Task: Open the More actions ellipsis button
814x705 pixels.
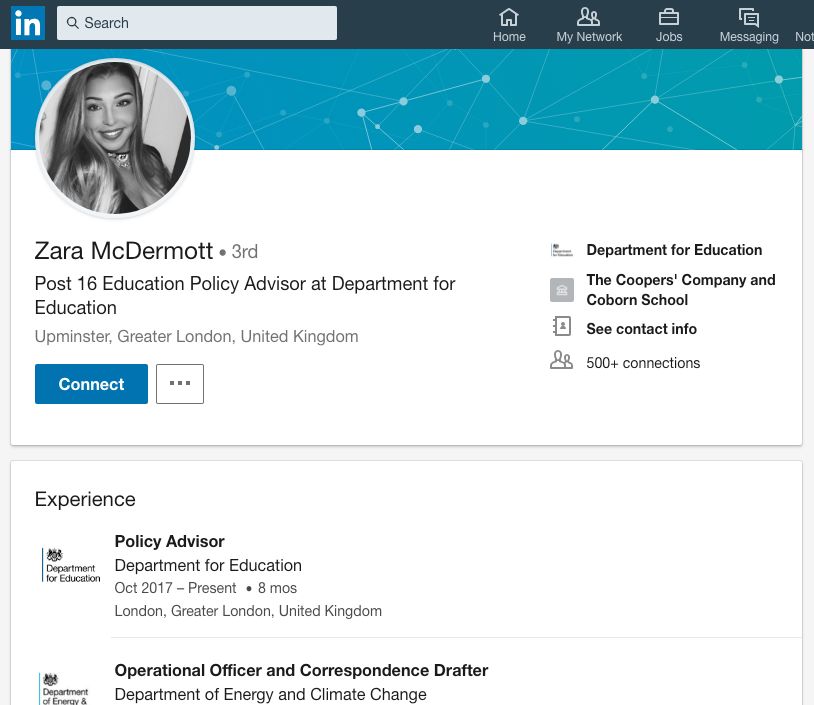Action: coord(180,384)
